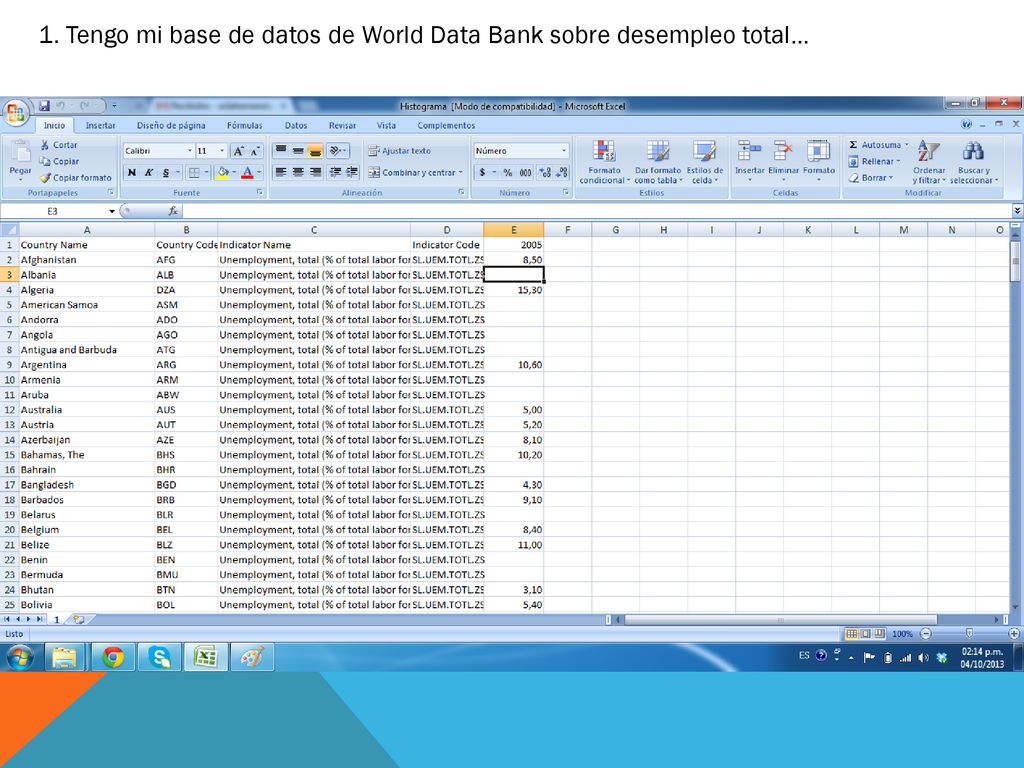Apply font color with the red A

tap(248, 172)
